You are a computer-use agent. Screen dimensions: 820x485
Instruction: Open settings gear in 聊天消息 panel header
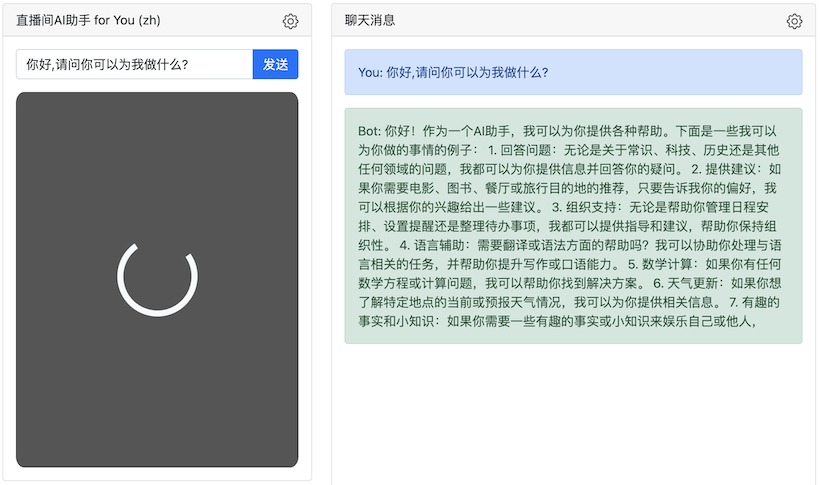(x=794, y=21)
